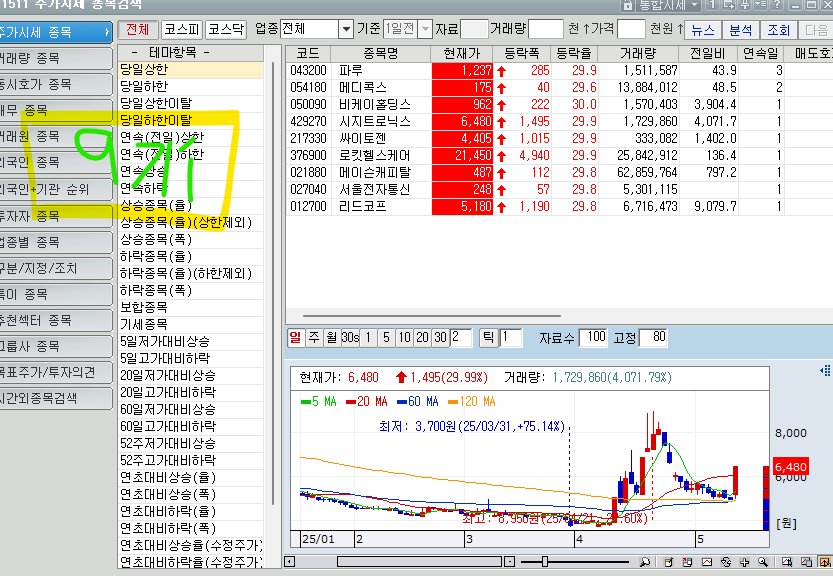This screenshot has width=833, height=576.
Task: Click the help question mark icon
Action: pos(777,5)
